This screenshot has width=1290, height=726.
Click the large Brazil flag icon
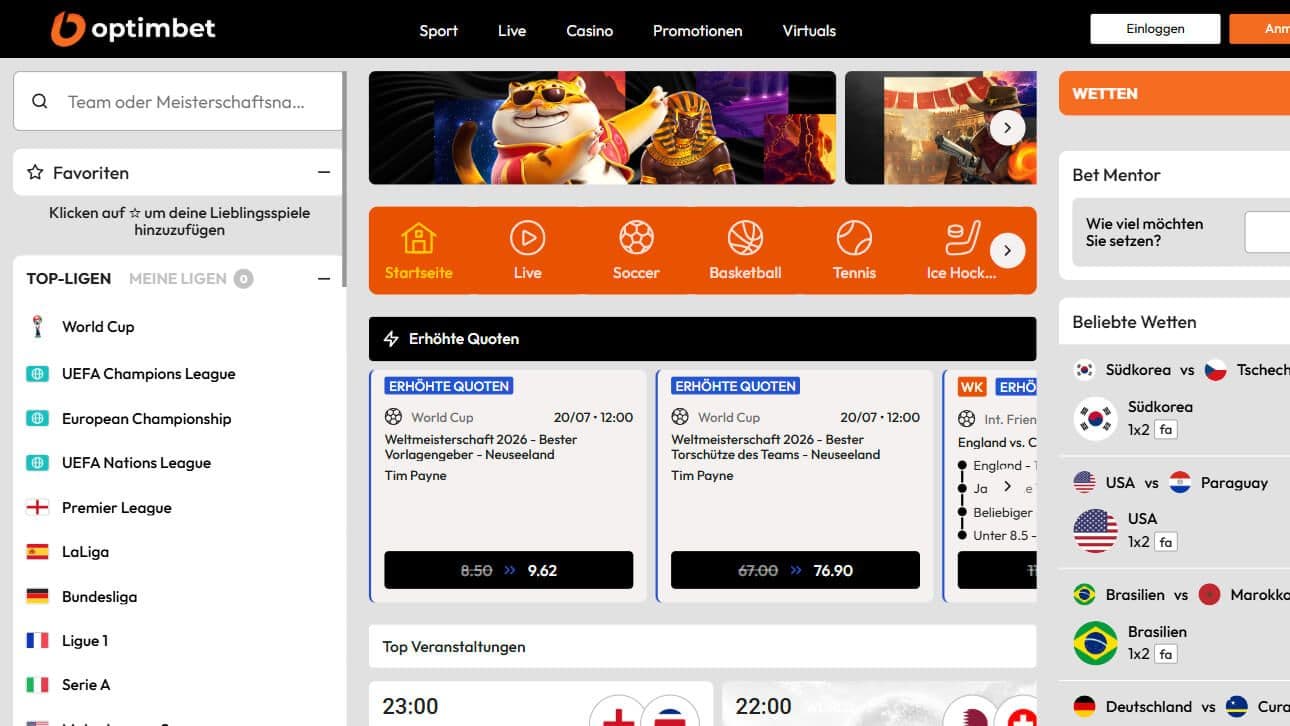click(1095, 644)
